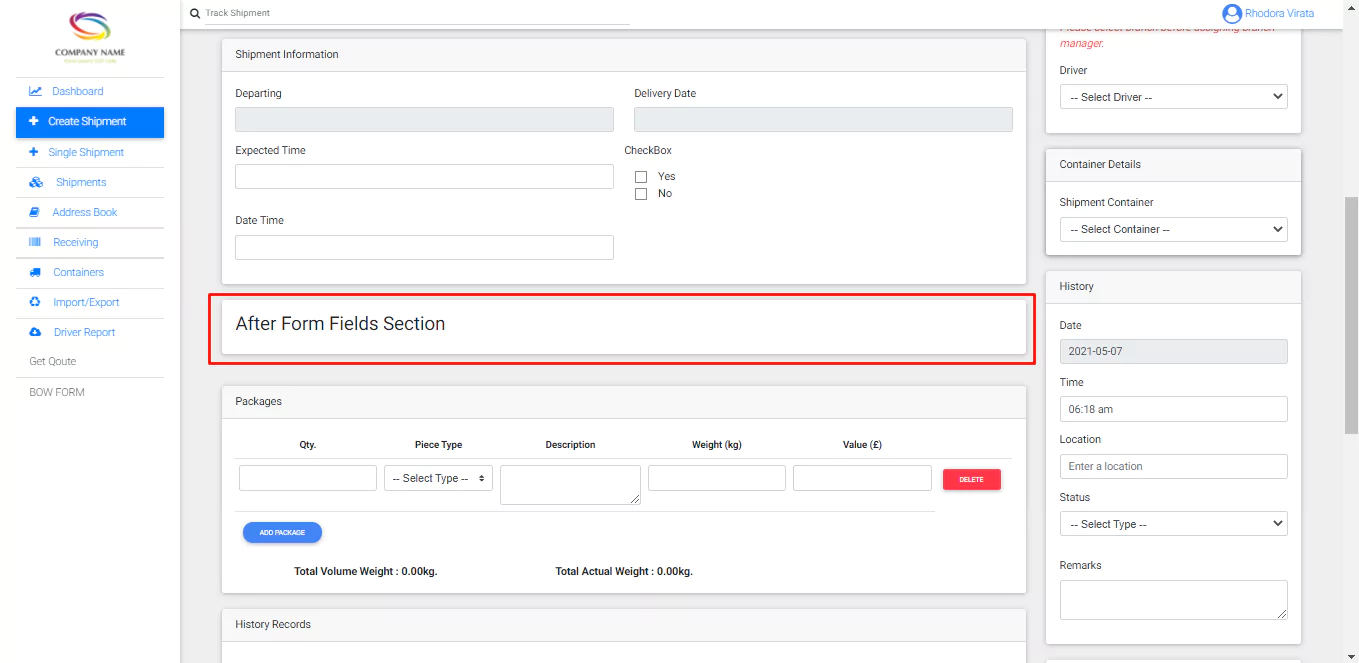This screenshot has height=663, width=1359.
Task: Check the No checkbox
Action: pos(641,194)
